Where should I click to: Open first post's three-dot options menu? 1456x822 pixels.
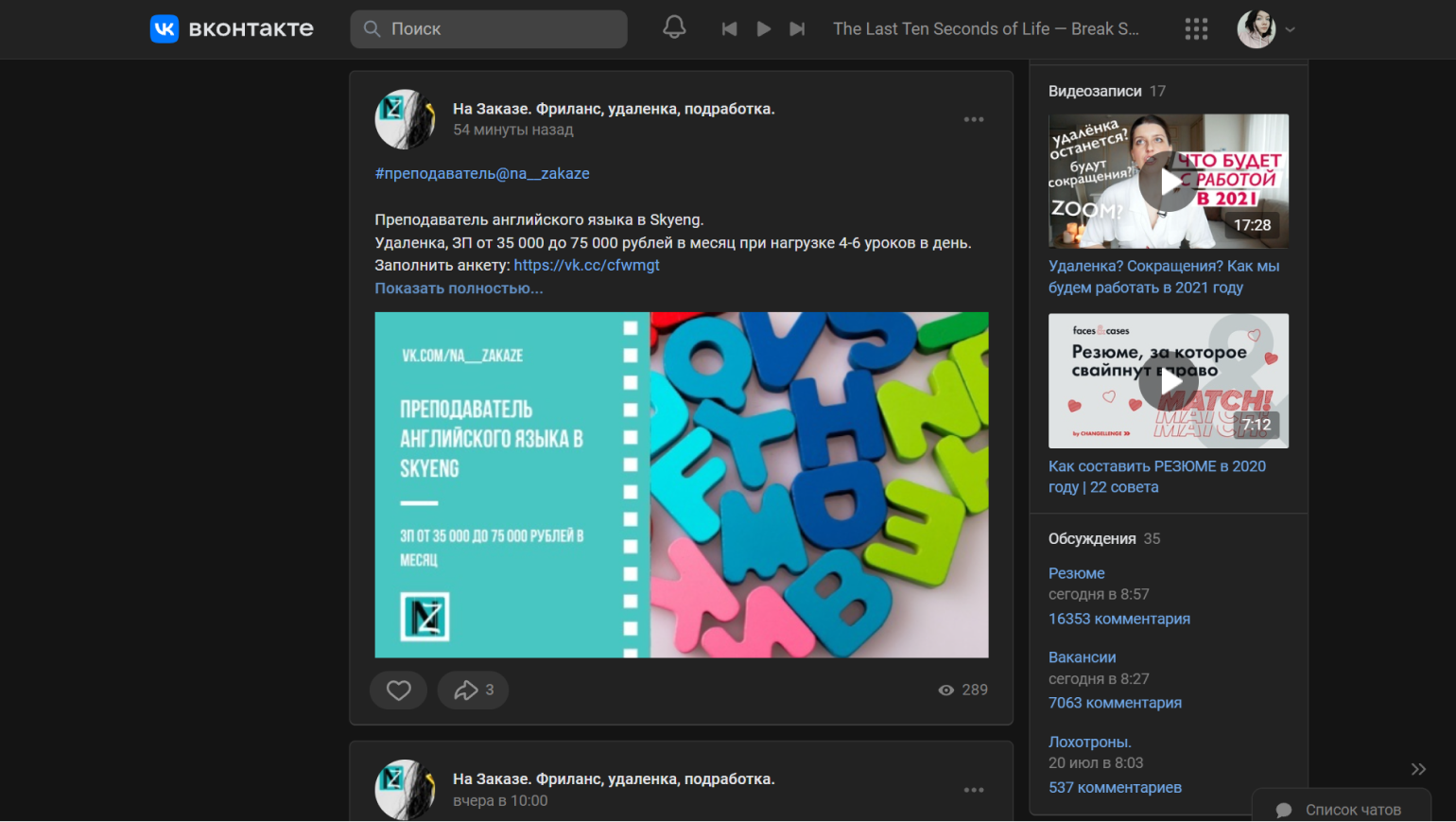974,120
